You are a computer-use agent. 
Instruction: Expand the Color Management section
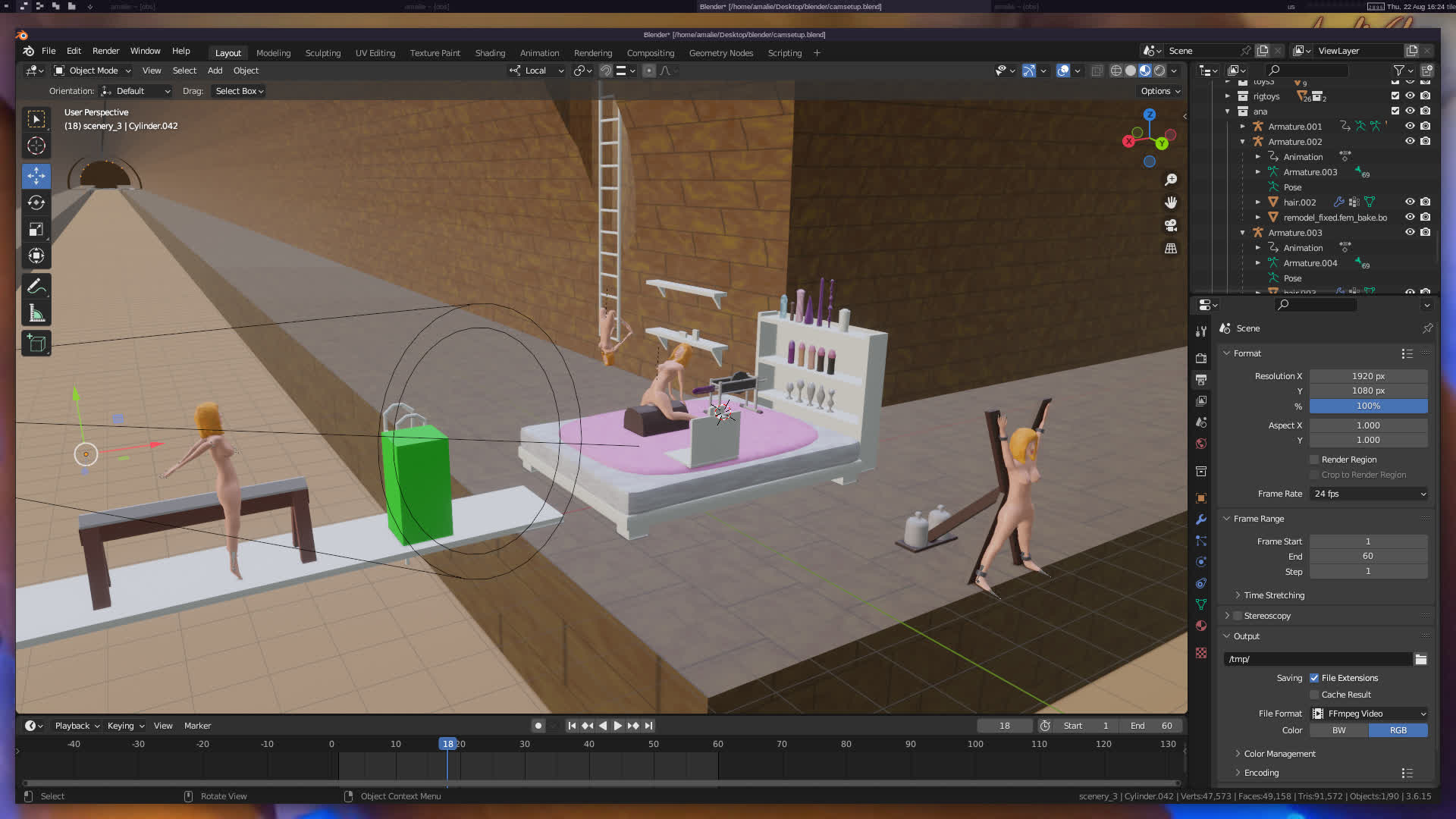pyautogui.click(x=1279, y=754)
